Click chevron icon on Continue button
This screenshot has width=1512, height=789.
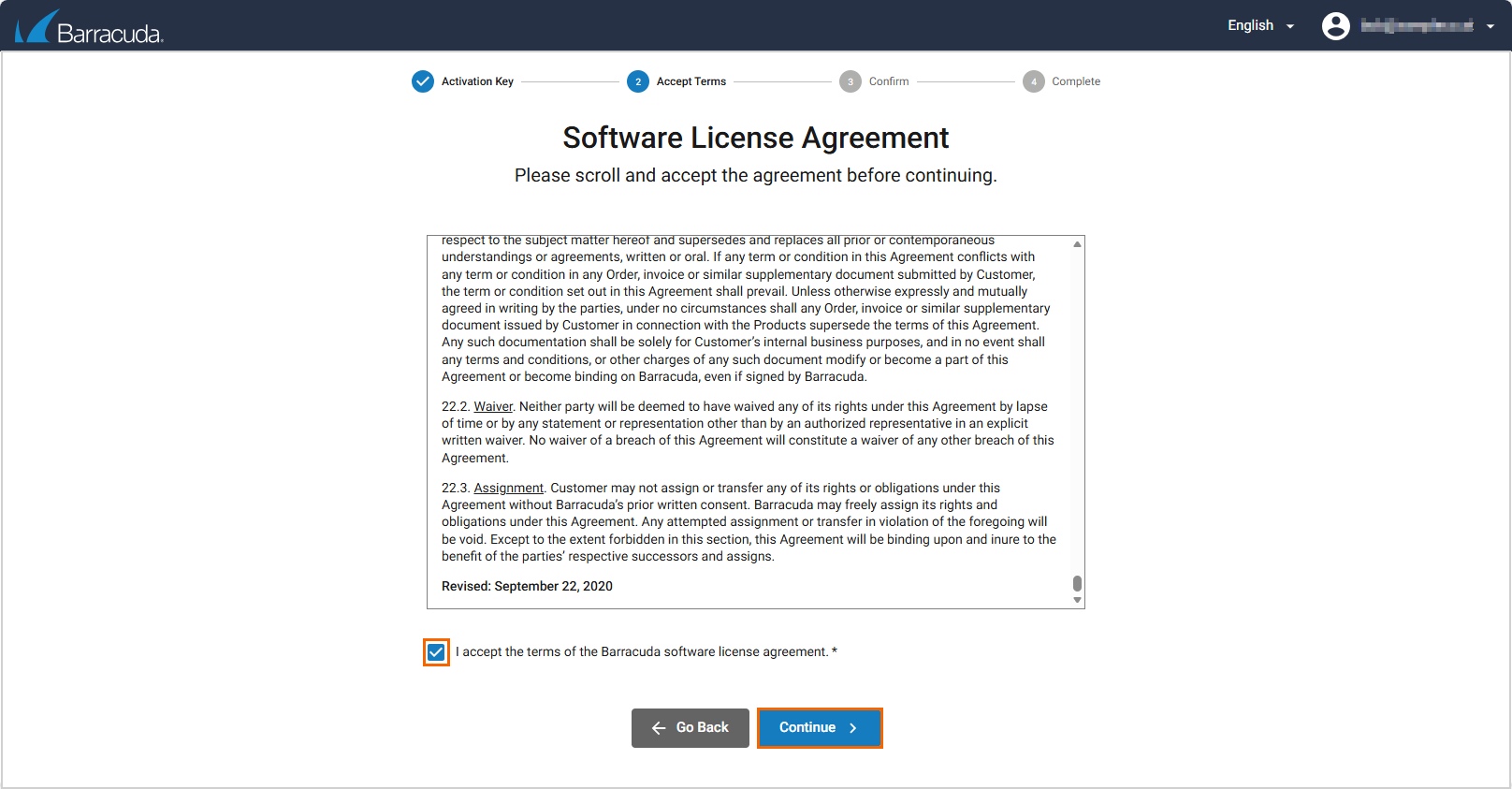(x=853, y=728)
